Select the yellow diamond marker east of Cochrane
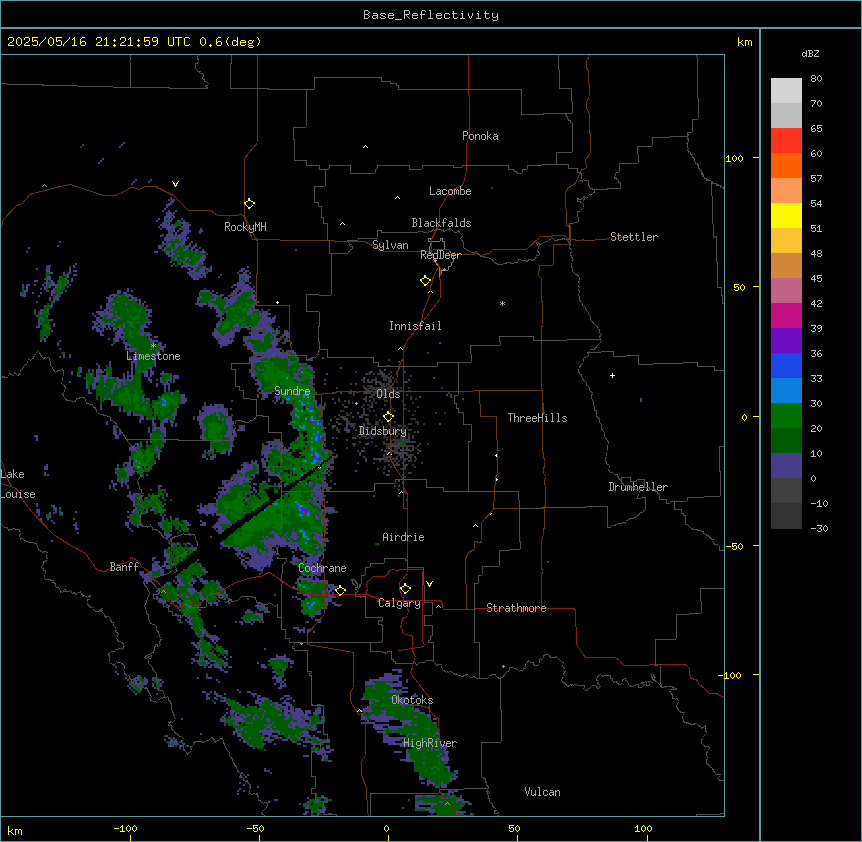This screenshot has height=842, width=862. [340, 591]
